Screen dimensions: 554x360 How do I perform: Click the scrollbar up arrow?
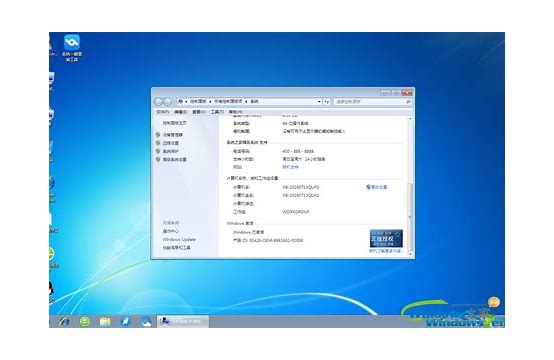click(x=410, y=118)
